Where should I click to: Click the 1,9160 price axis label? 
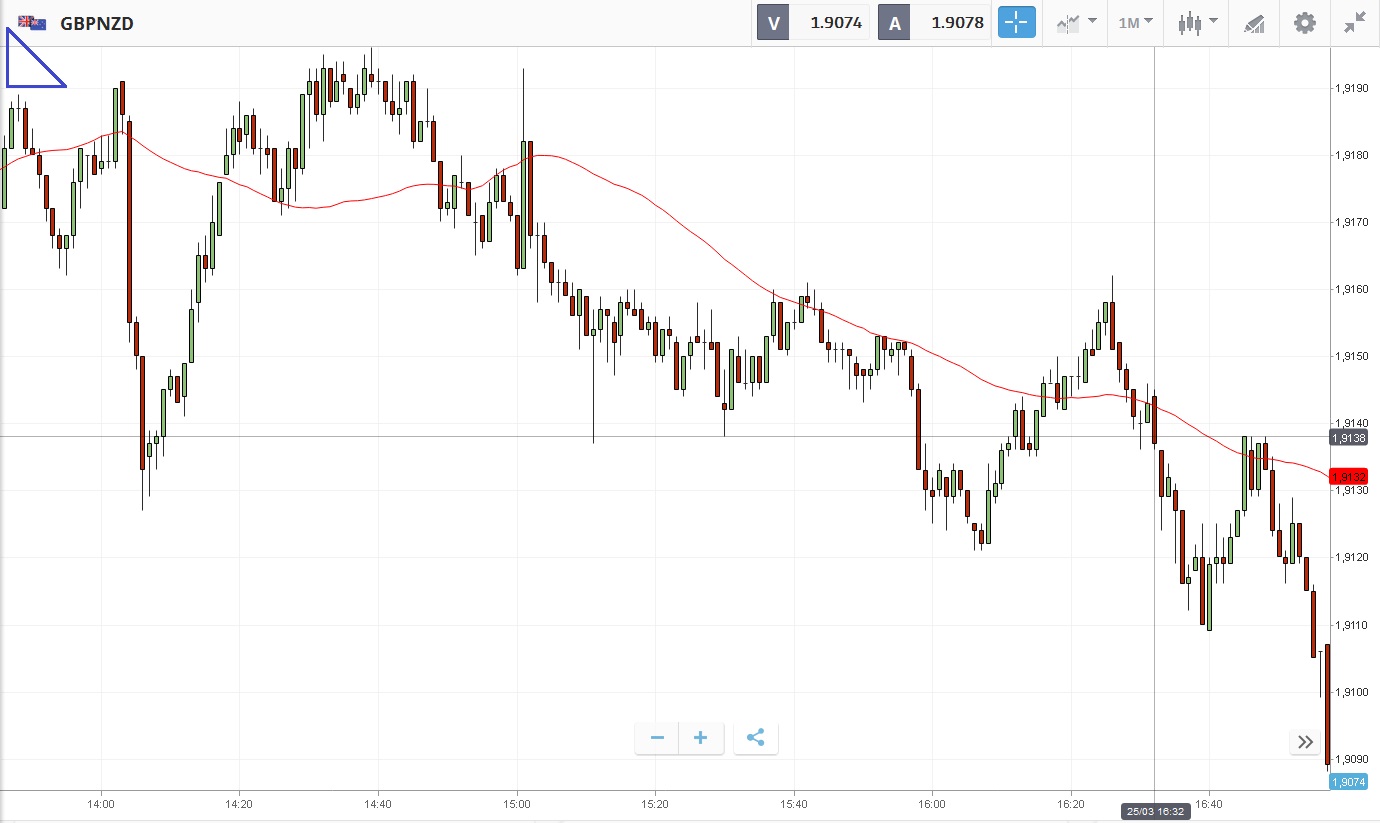coord(1350,289)
